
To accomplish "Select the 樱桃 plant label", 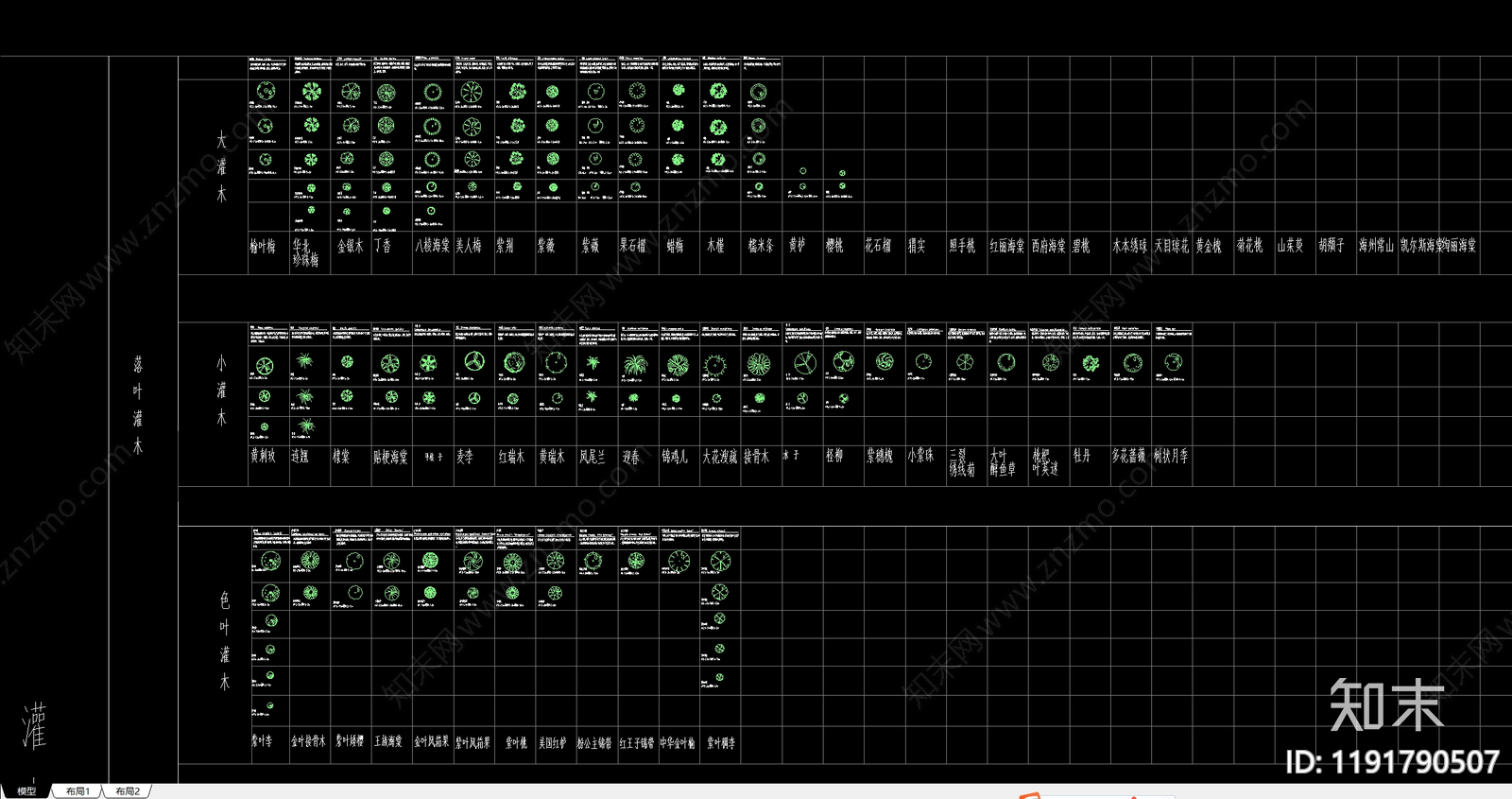I will point(834,246).
